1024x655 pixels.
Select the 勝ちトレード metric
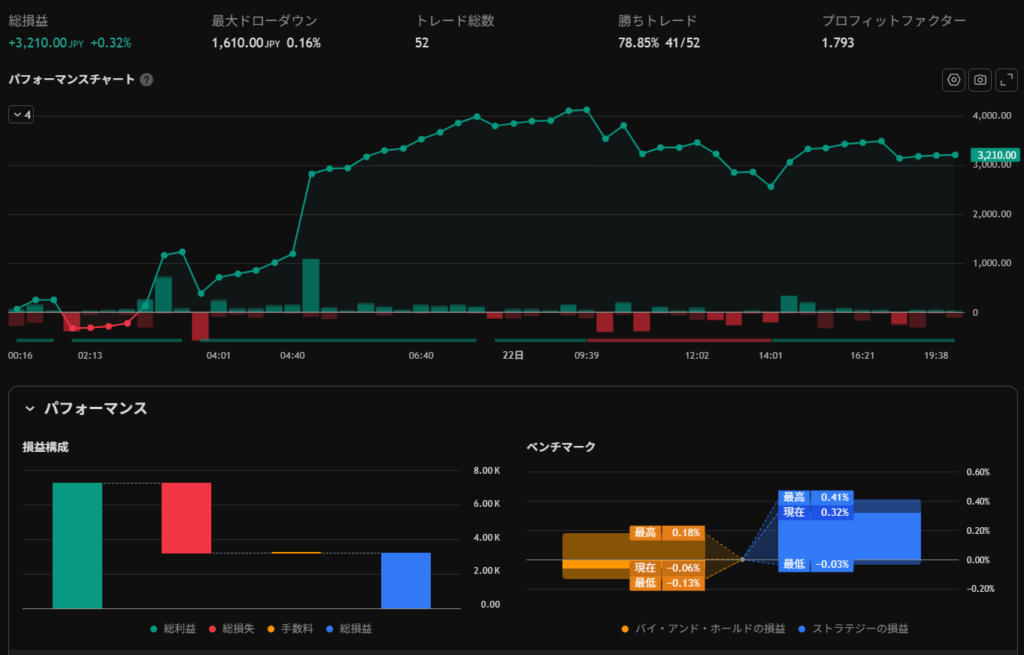click(x=657, y=20)
